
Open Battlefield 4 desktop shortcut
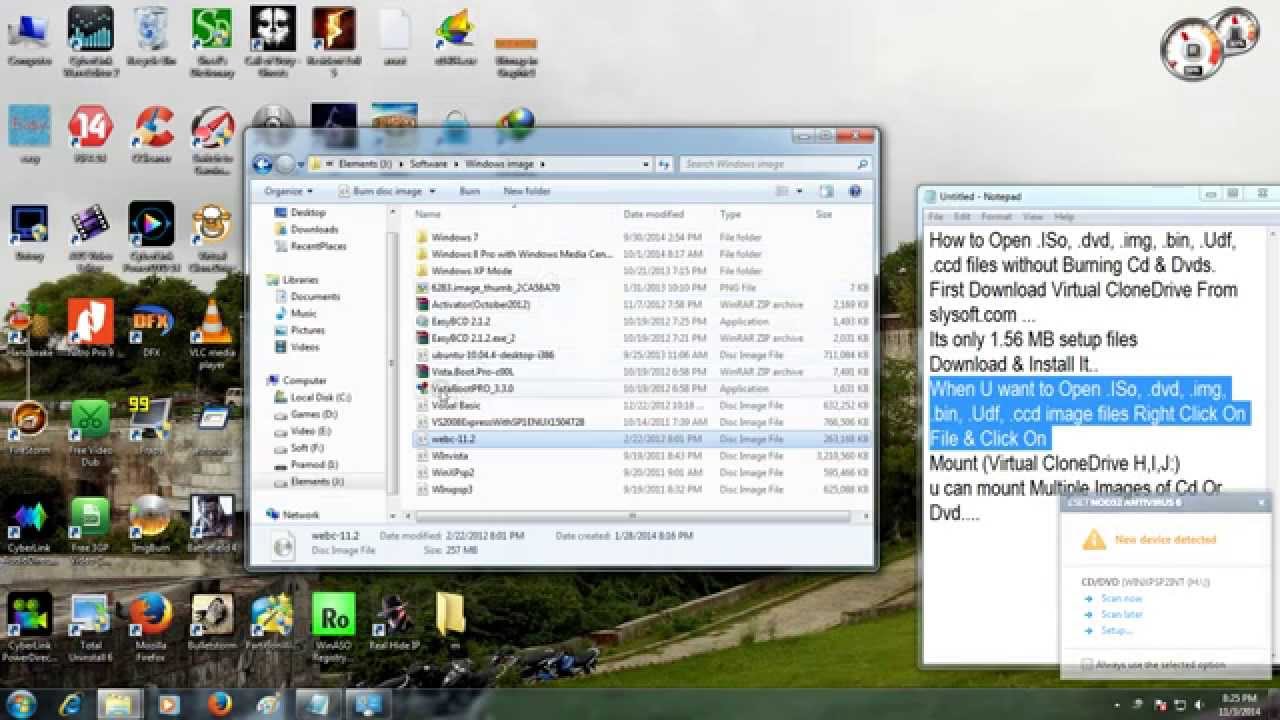(213, 523)
